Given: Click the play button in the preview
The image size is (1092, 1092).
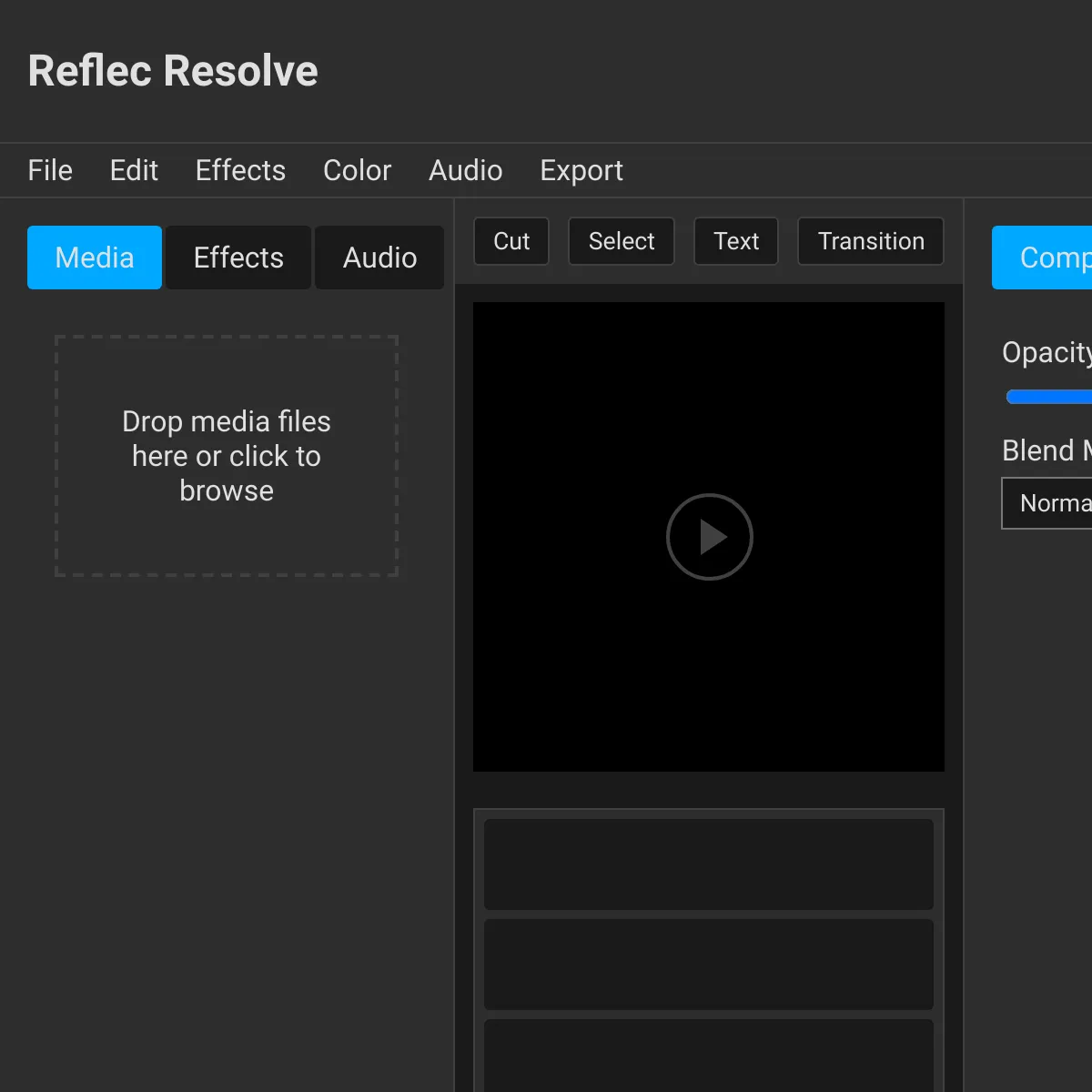Looking at the screenshot, I should 710,537.
